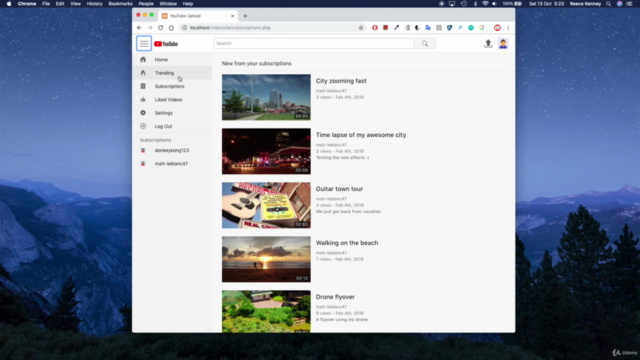Click title 'Drone flyover'
Screen dimensions: 640x360
point(335,297)
